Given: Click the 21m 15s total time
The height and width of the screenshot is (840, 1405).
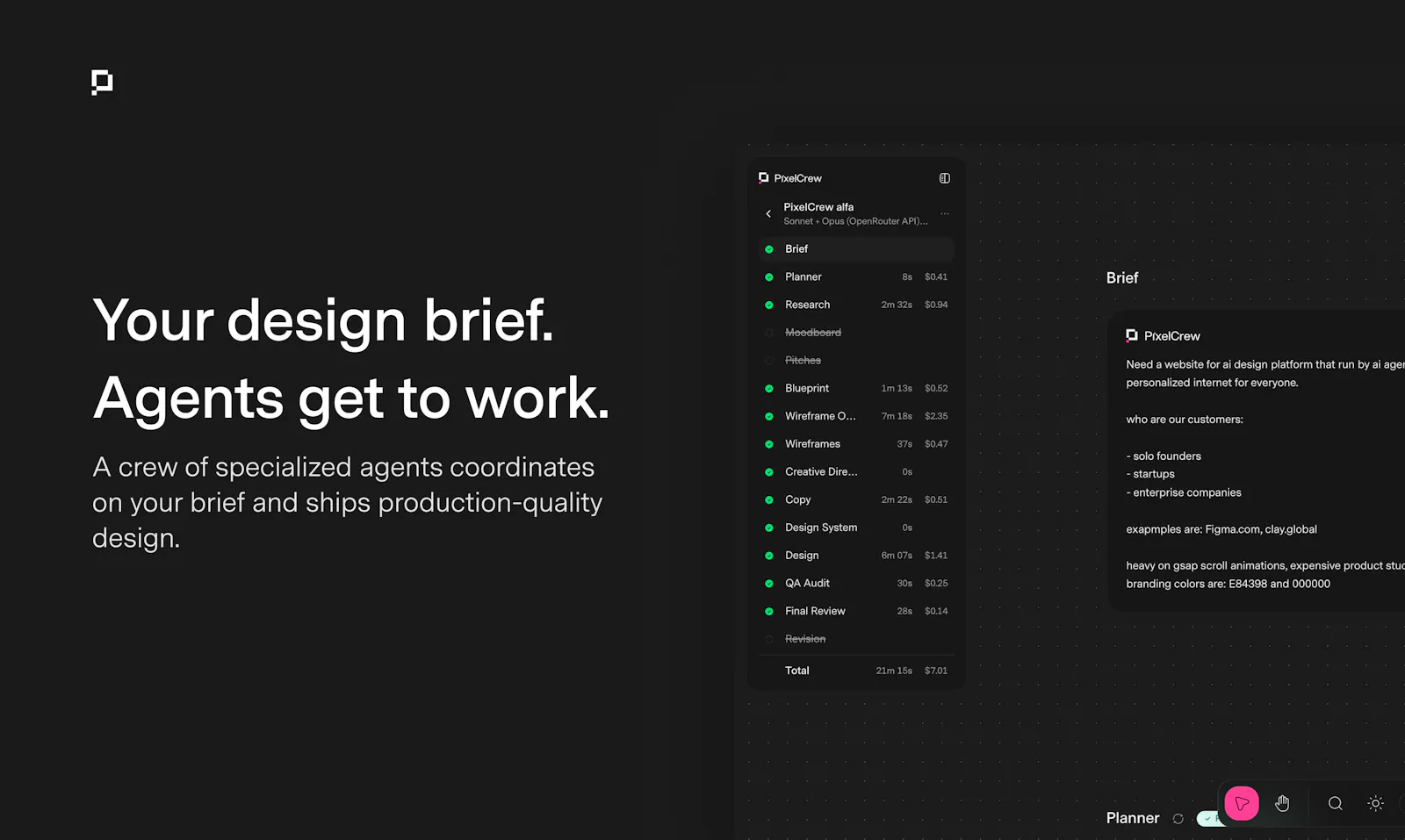Looking at the screenshot, I should coord(894,671).
